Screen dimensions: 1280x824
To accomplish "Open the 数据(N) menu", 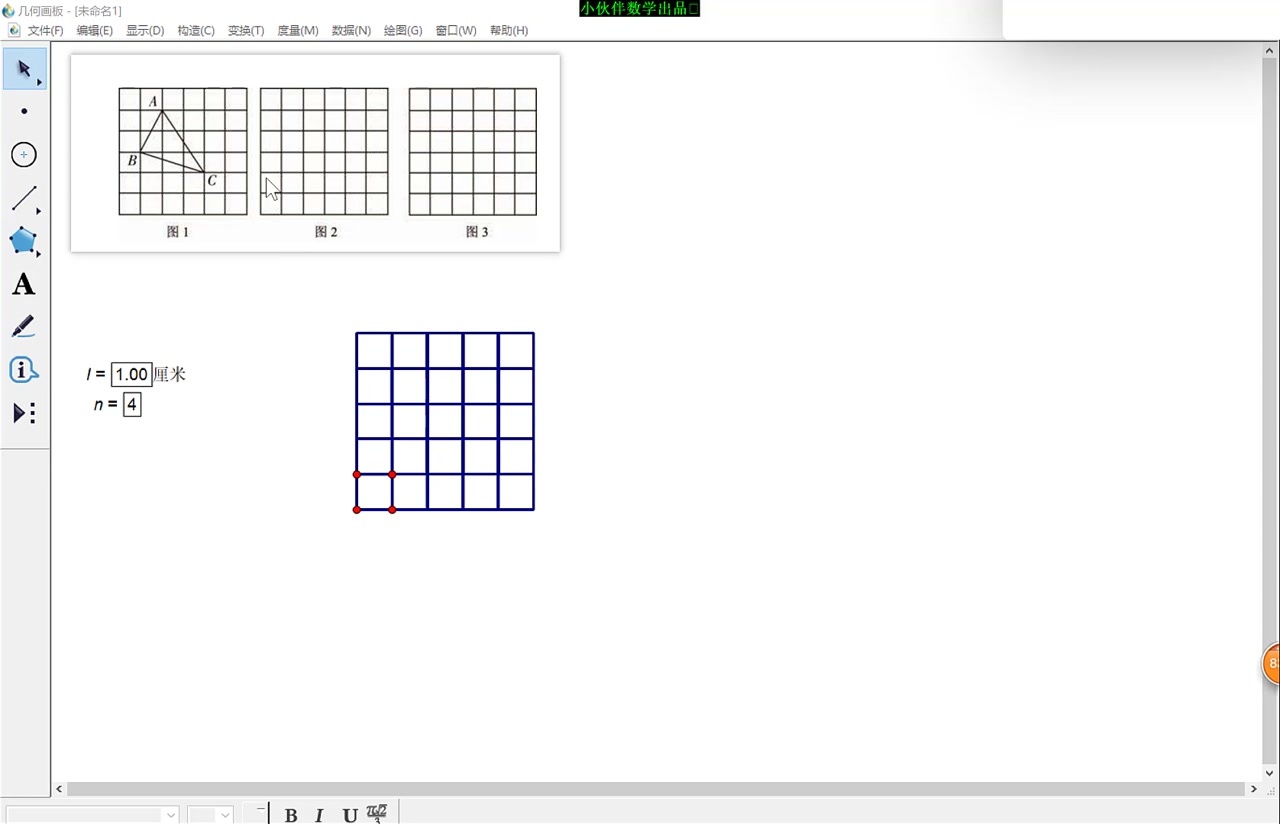I will (x=351, y=30).
